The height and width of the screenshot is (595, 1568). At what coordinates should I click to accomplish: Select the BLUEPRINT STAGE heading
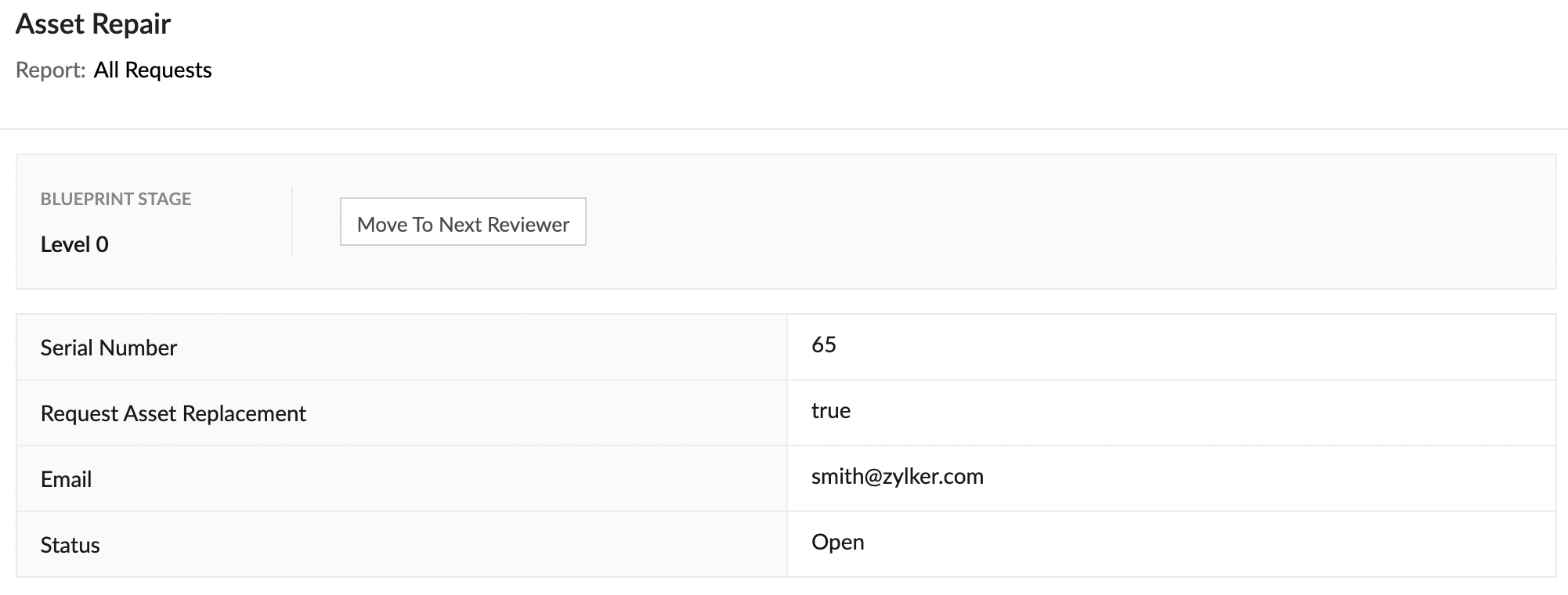pyautogui.click(x=116, y=199)
